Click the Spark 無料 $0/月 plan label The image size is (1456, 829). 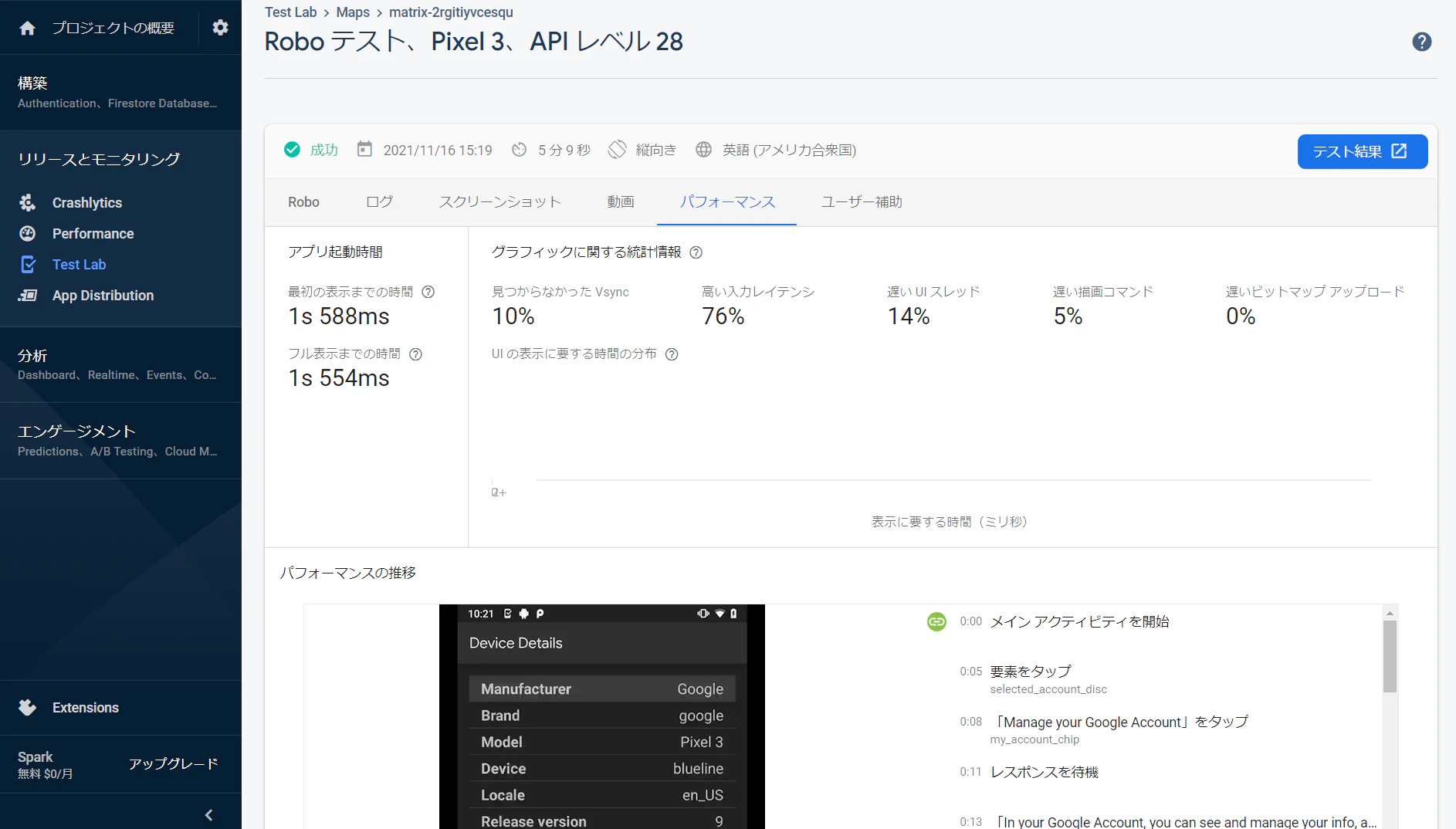(46, 764)
